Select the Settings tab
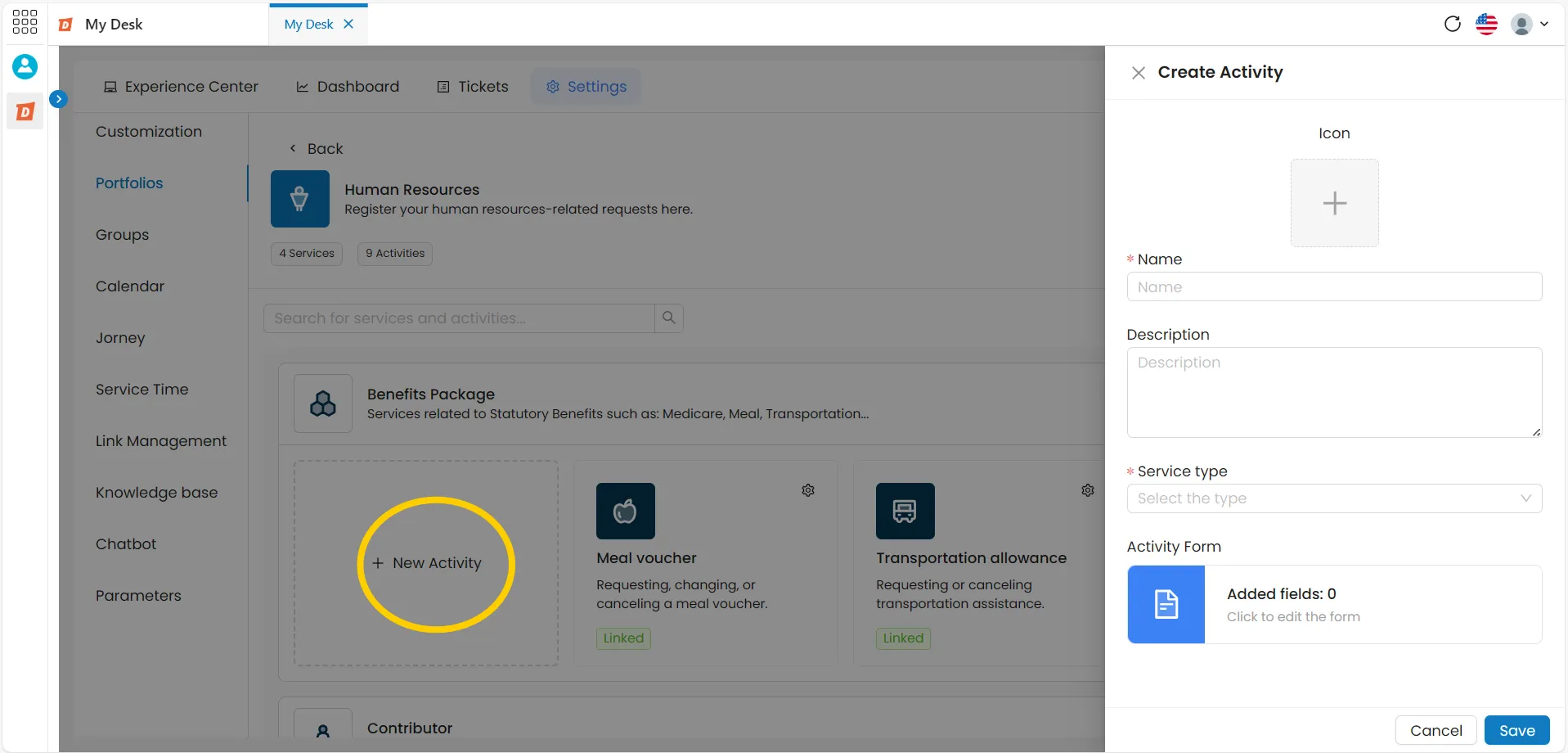 click(586, 87)
